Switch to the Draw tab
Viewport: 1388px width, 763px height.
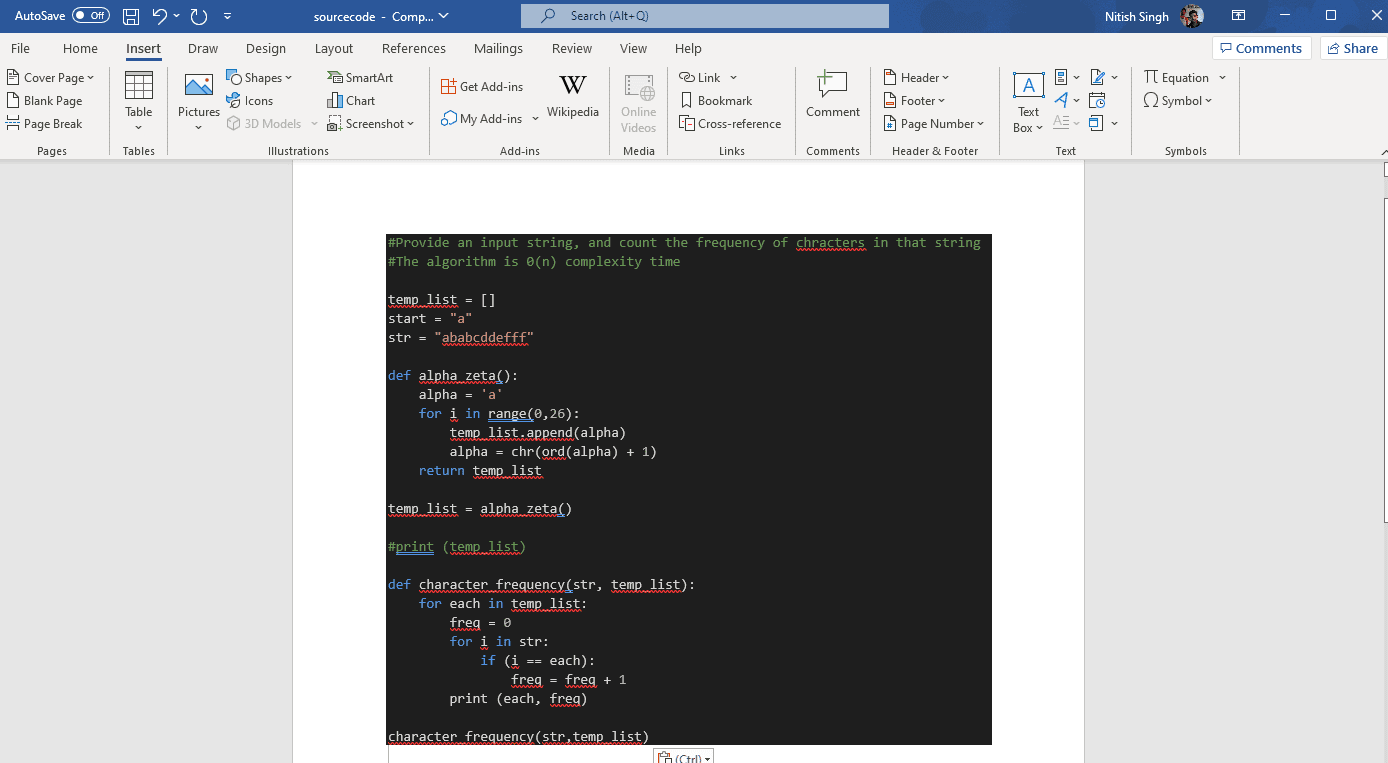pos(203,48)
